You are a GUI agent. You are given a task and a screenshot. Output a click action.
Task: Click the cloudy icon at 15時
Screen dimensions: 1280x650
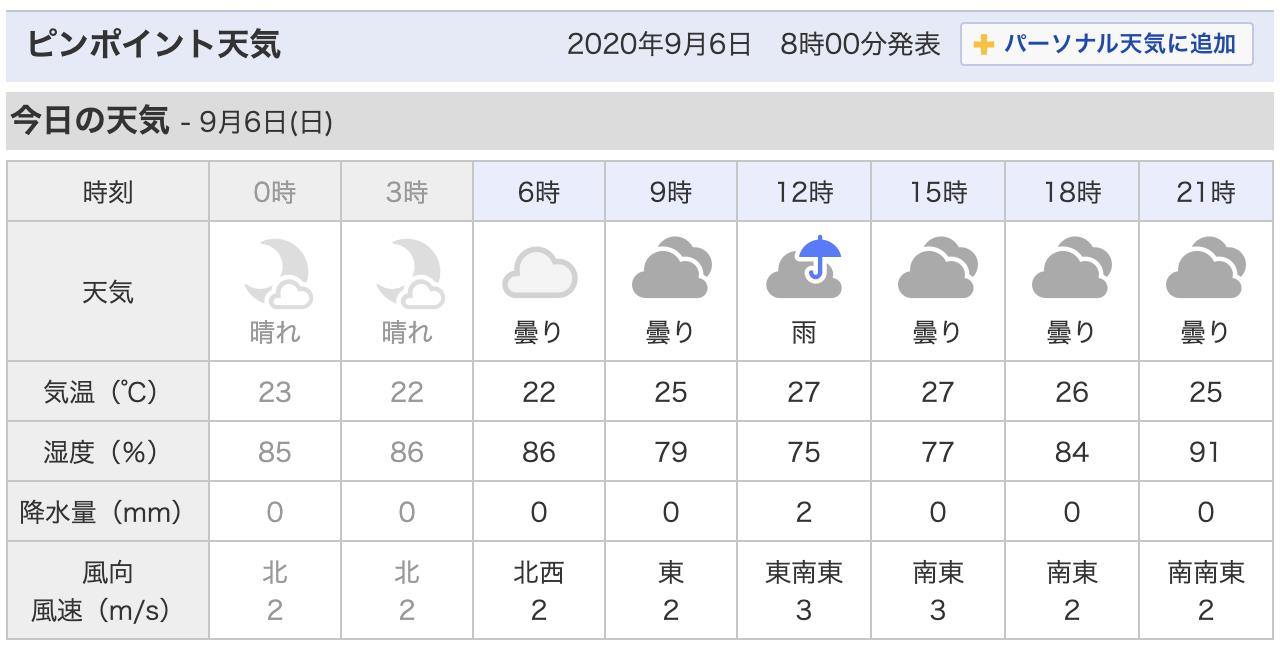(x=937, y=269)
